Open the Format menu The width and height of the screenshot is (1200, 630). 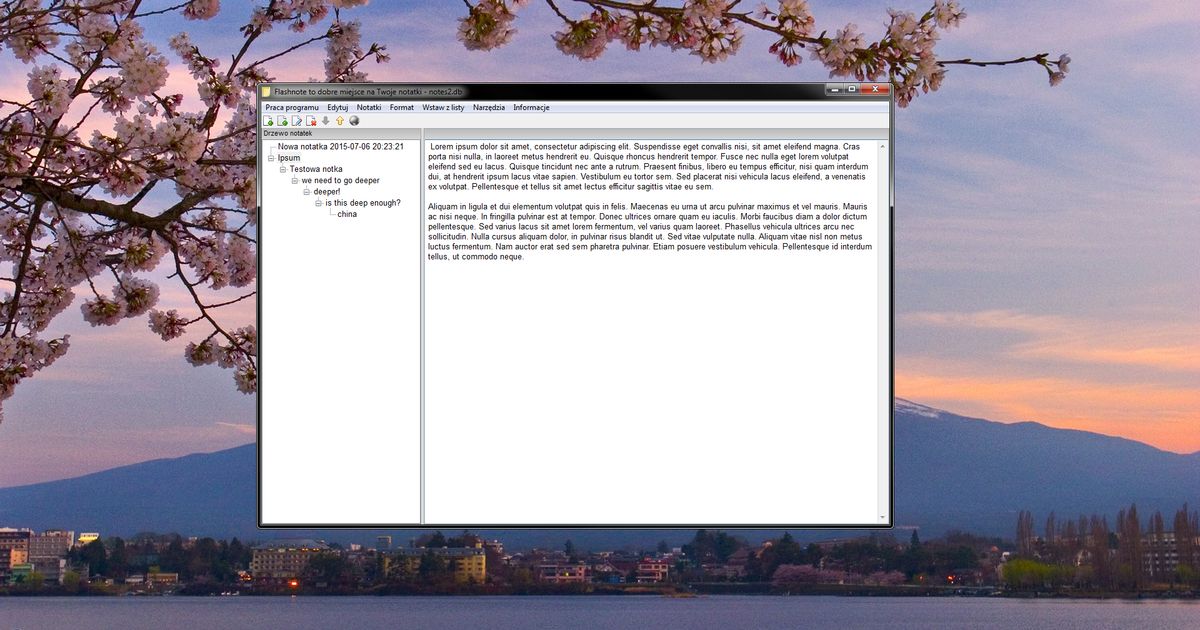[x=400, y=107]
